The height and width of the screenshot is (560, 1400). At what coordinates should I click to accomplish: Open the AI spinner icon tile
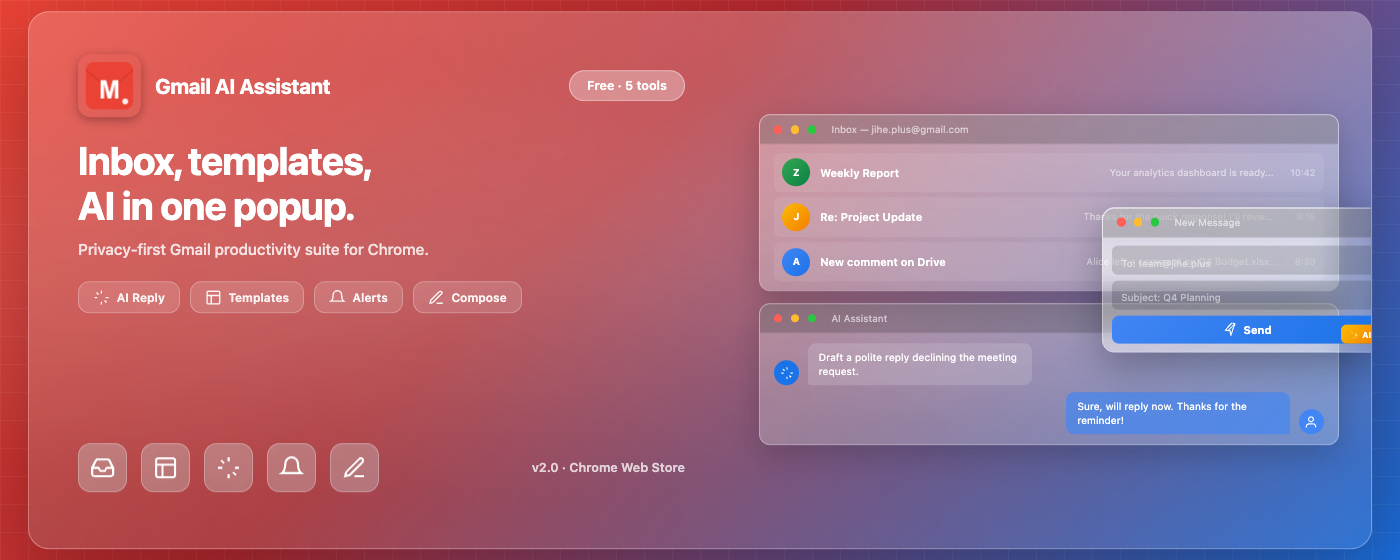(228, 468)
